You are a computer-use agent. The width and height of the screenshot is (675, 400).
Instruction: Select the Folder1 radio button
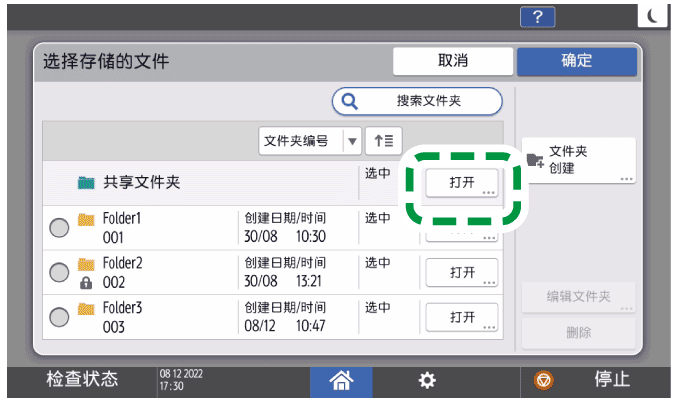(59, 228)
